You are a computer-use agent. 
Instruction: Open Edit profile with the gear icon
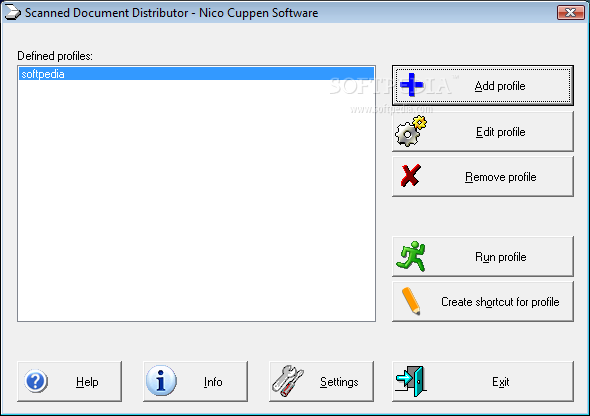[483, 132]
